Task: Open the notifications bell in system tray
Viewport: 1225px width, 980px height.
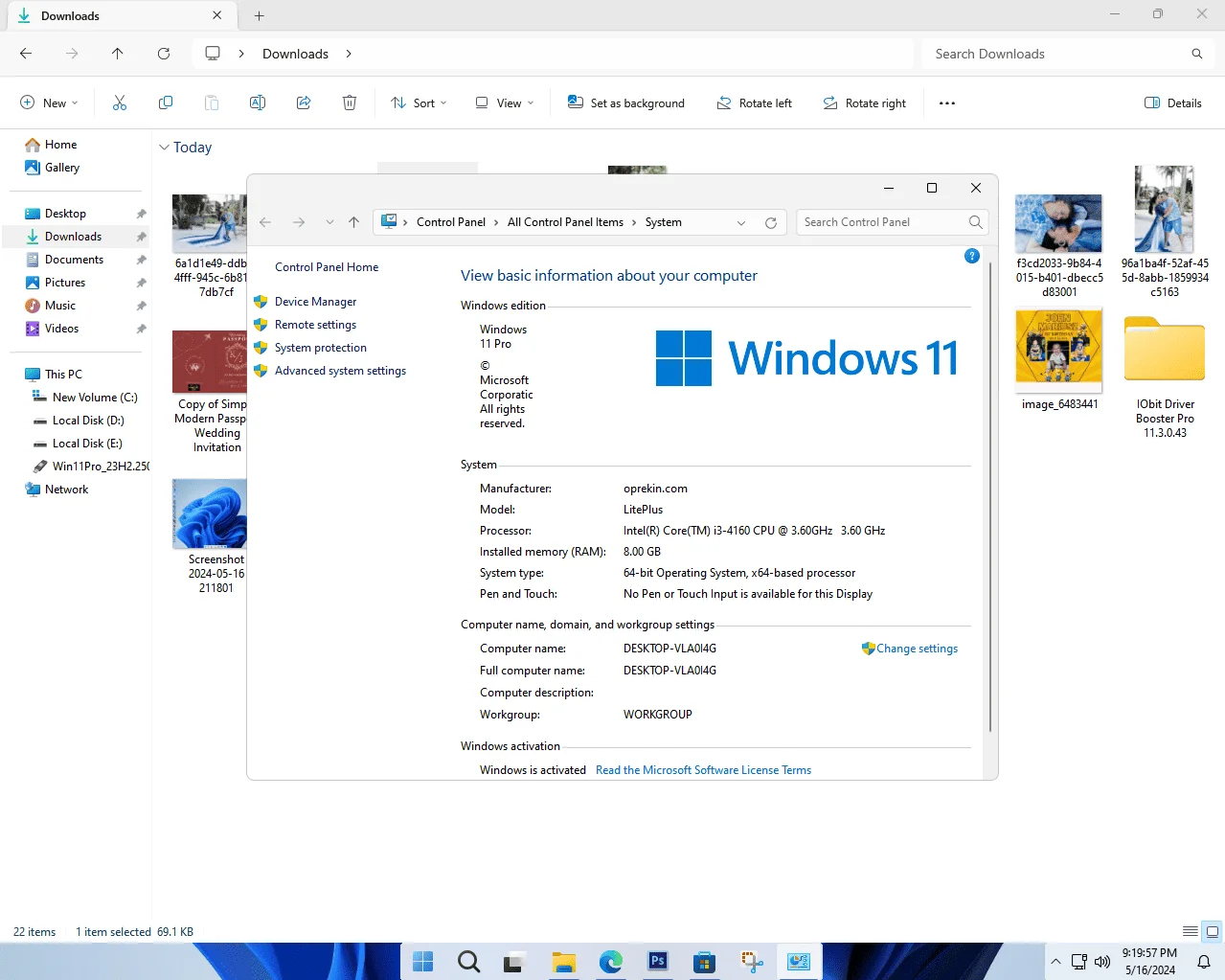Action: (1204, 962)
